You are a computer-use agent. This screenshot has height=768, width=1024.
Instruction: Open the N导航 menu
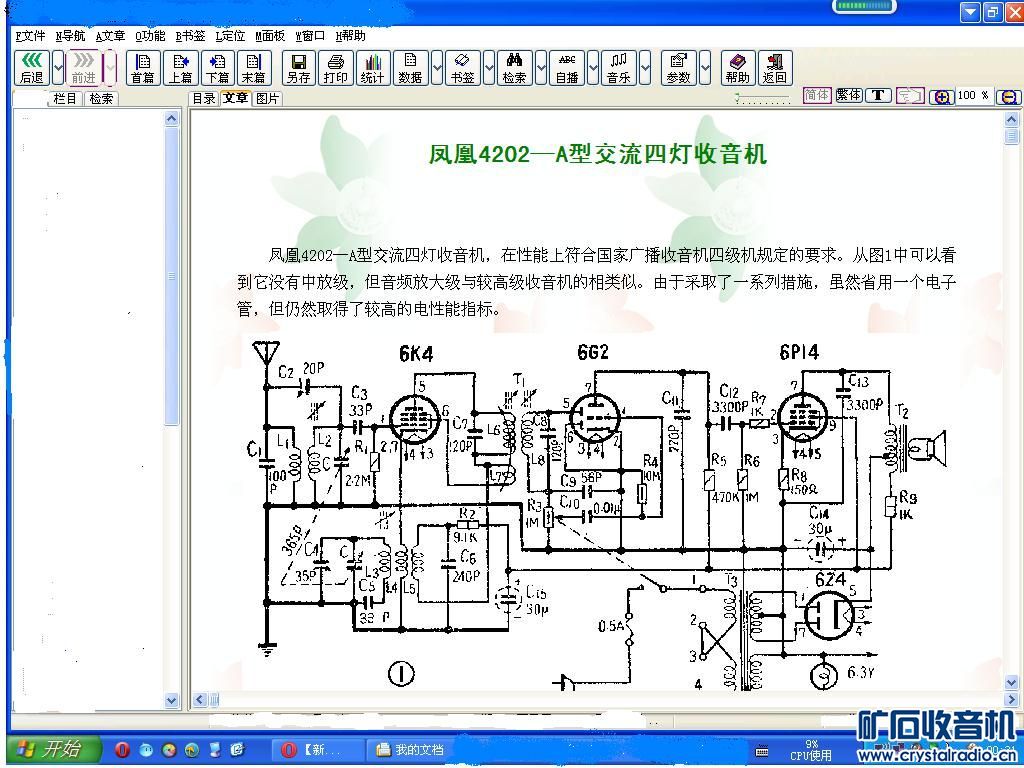coord(71,36)
